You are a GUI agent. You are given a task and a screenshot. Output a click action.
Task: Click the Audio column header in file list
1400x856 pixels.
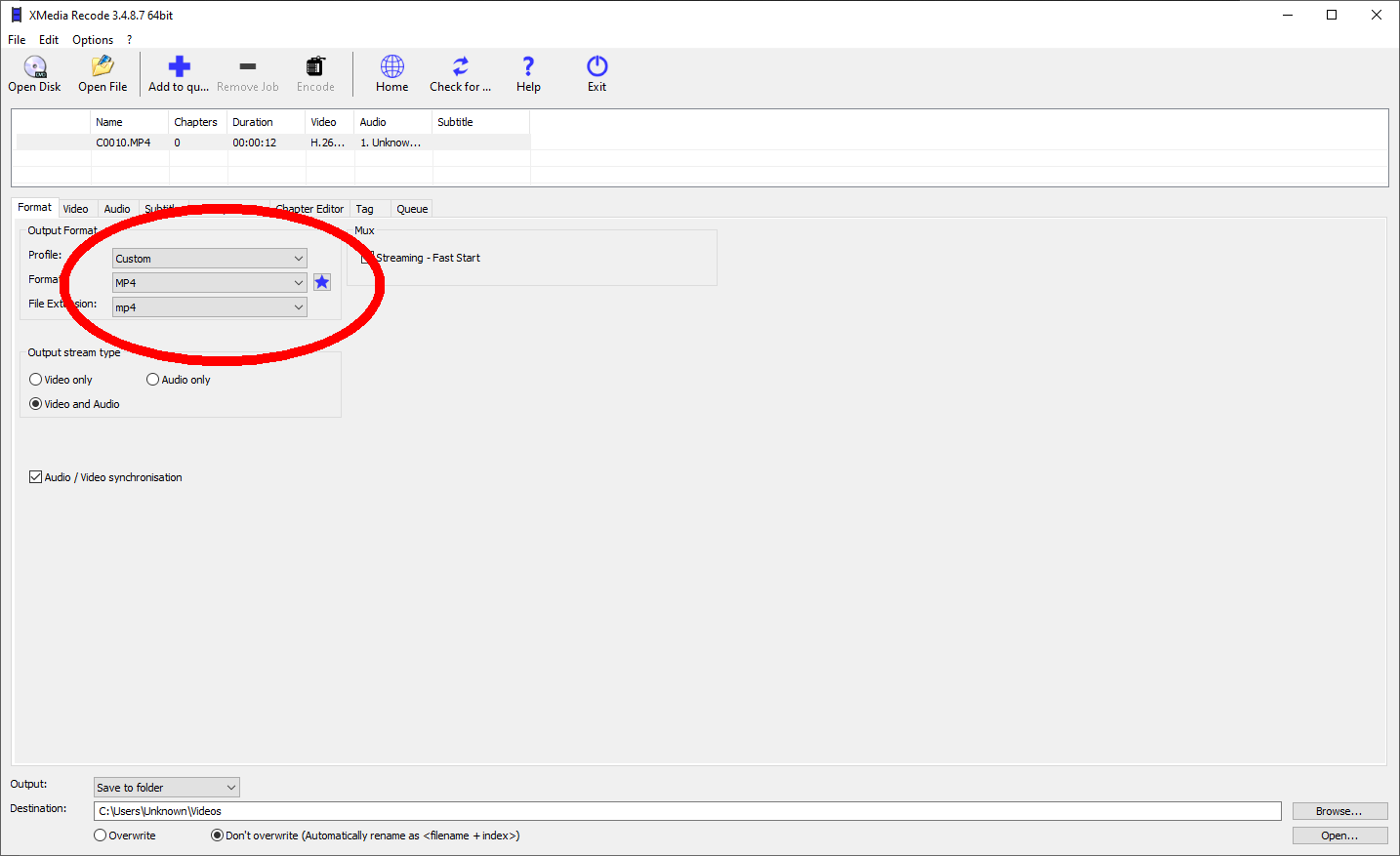coord(393,122)
